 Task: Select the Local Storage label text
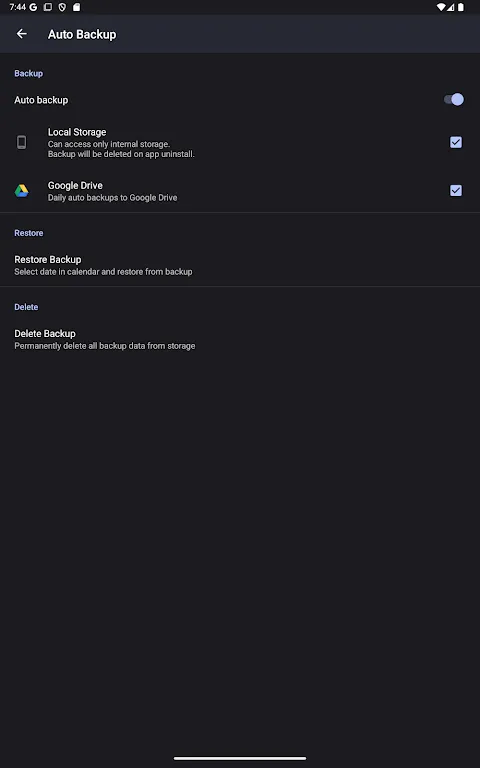click(77, 132)
